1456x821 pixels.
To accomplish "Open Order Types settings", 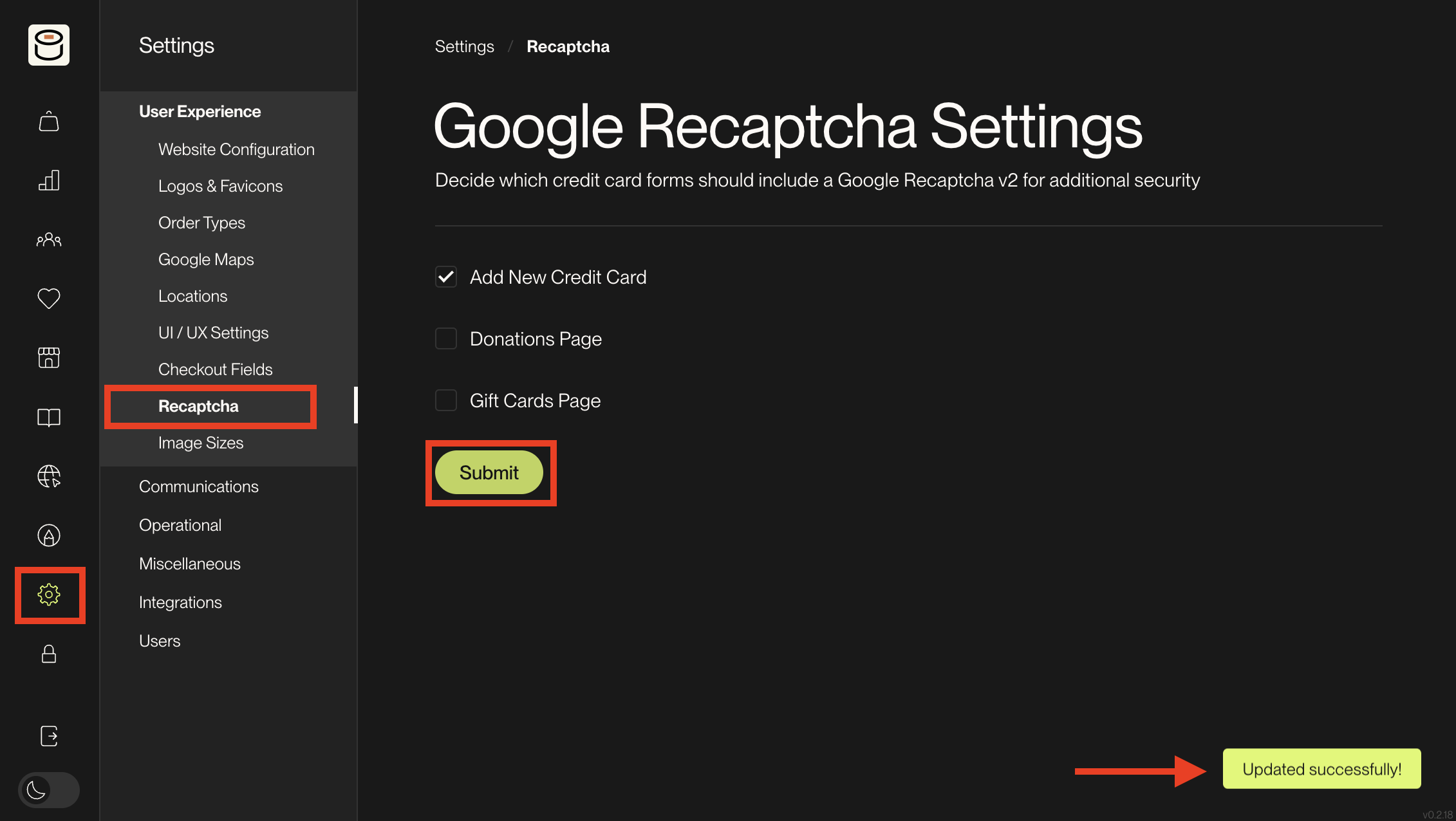I will coord(201,223).
